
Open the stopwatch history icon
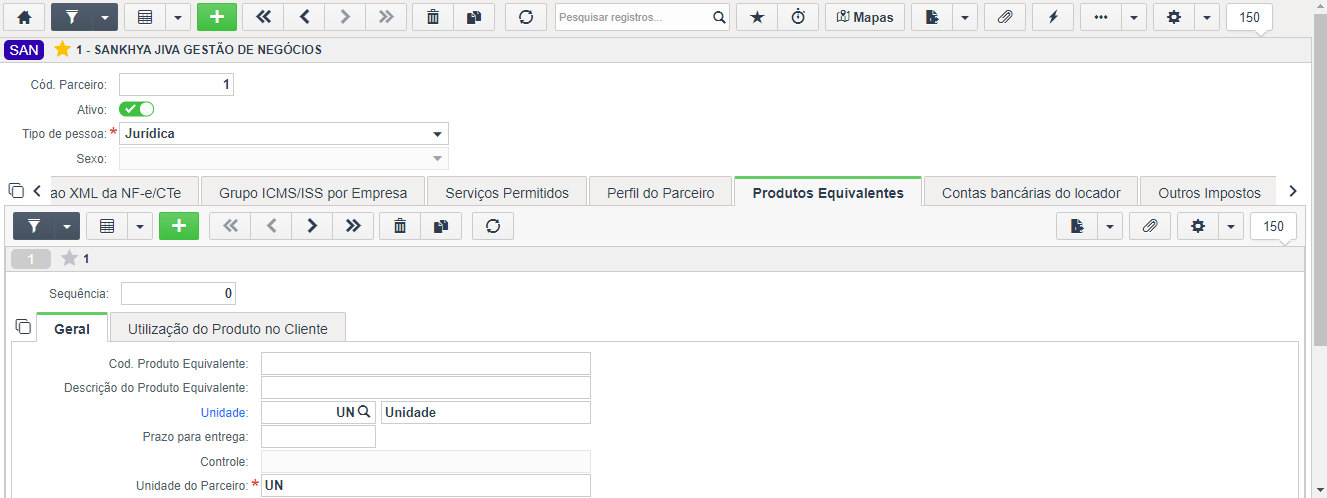tap(798, 17)
